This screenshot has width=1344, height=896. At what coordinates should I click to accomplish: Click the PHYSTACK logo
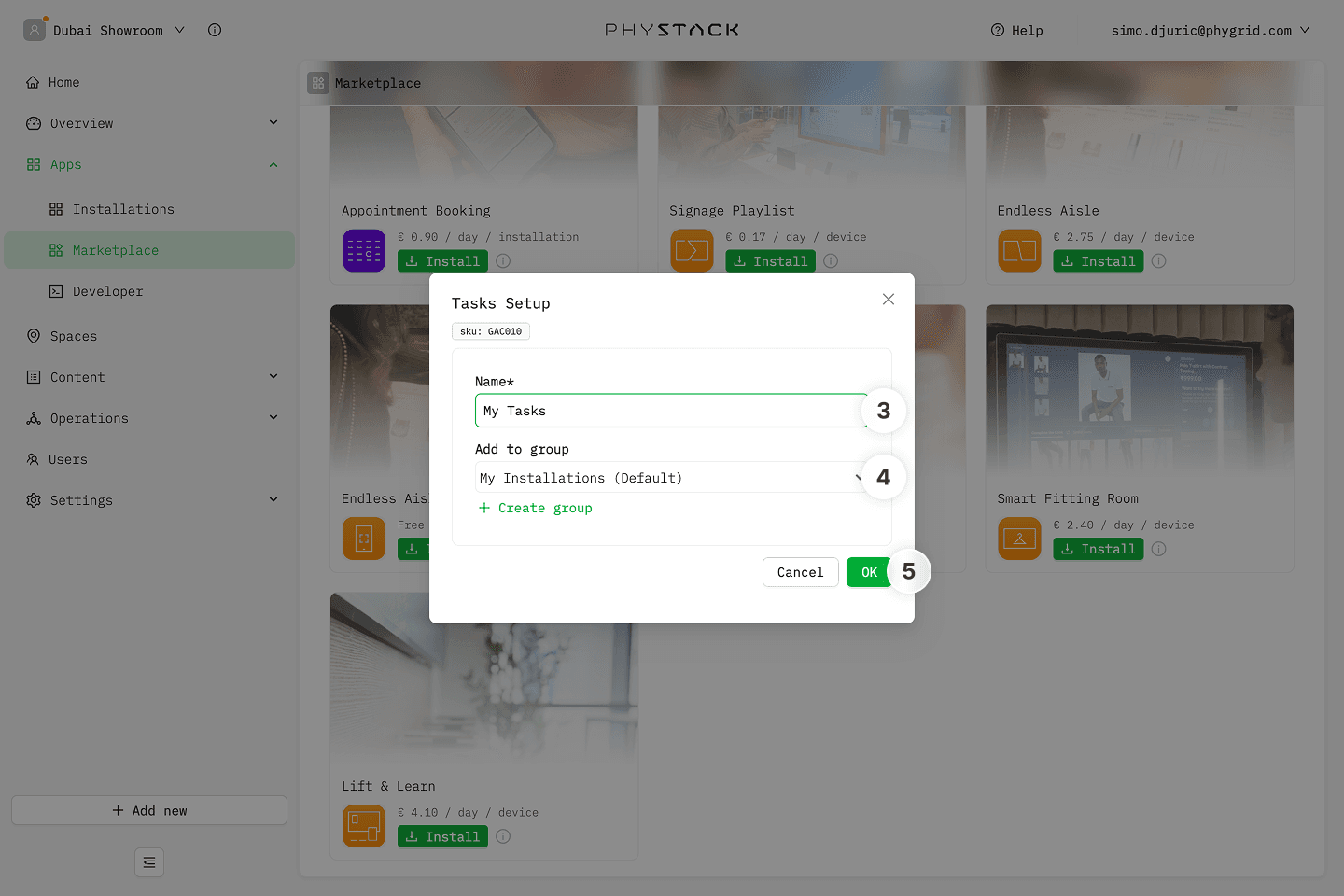672,30
